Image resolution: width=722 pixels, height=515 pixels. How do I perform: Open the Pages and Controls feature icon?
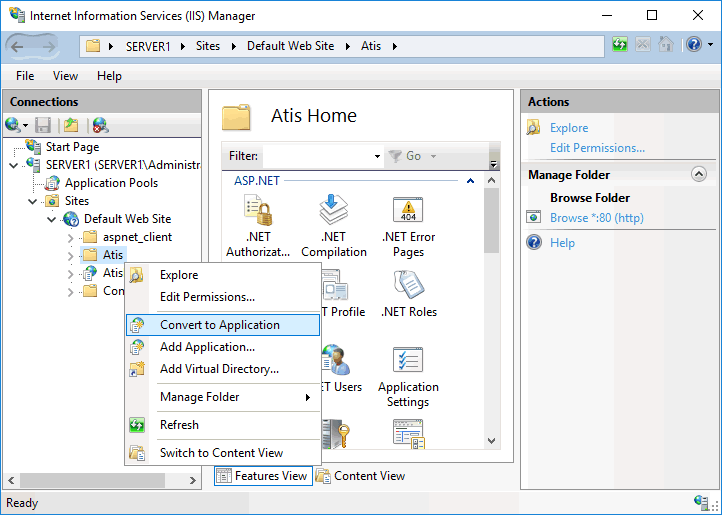tap(408, 433)
